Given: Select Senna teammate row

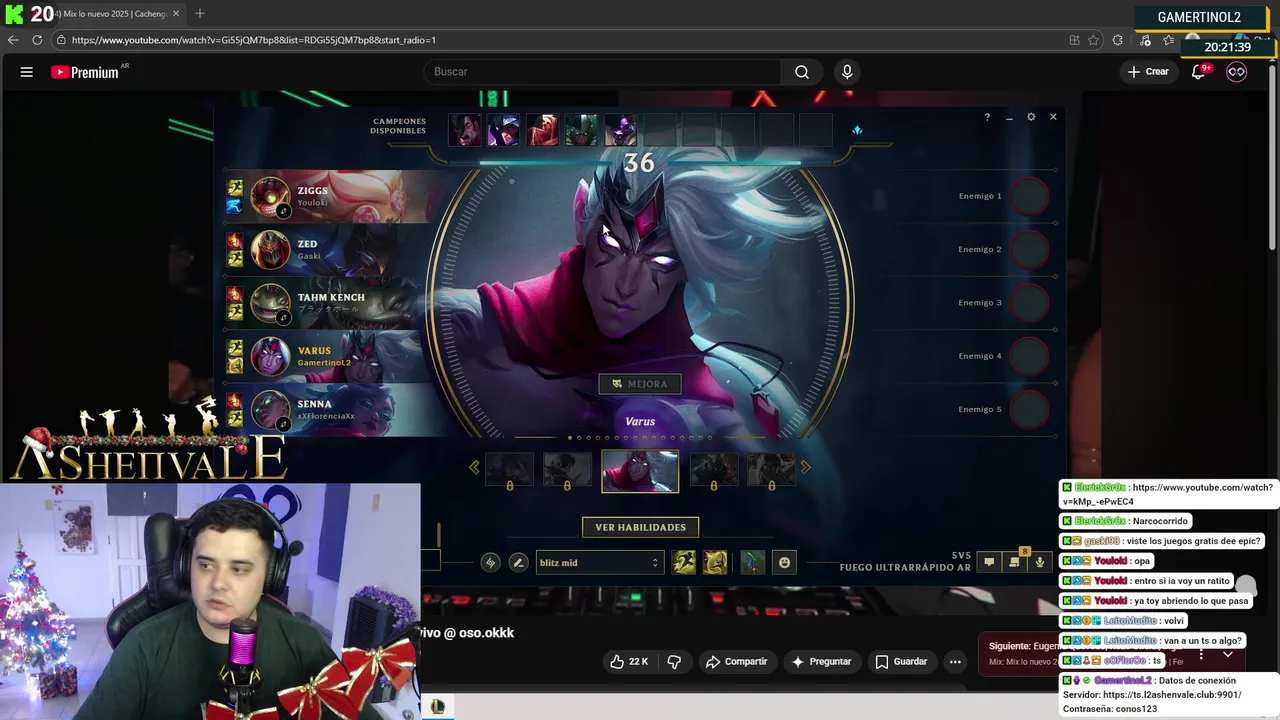Looking at the screenshot, I should pos(330,409).
